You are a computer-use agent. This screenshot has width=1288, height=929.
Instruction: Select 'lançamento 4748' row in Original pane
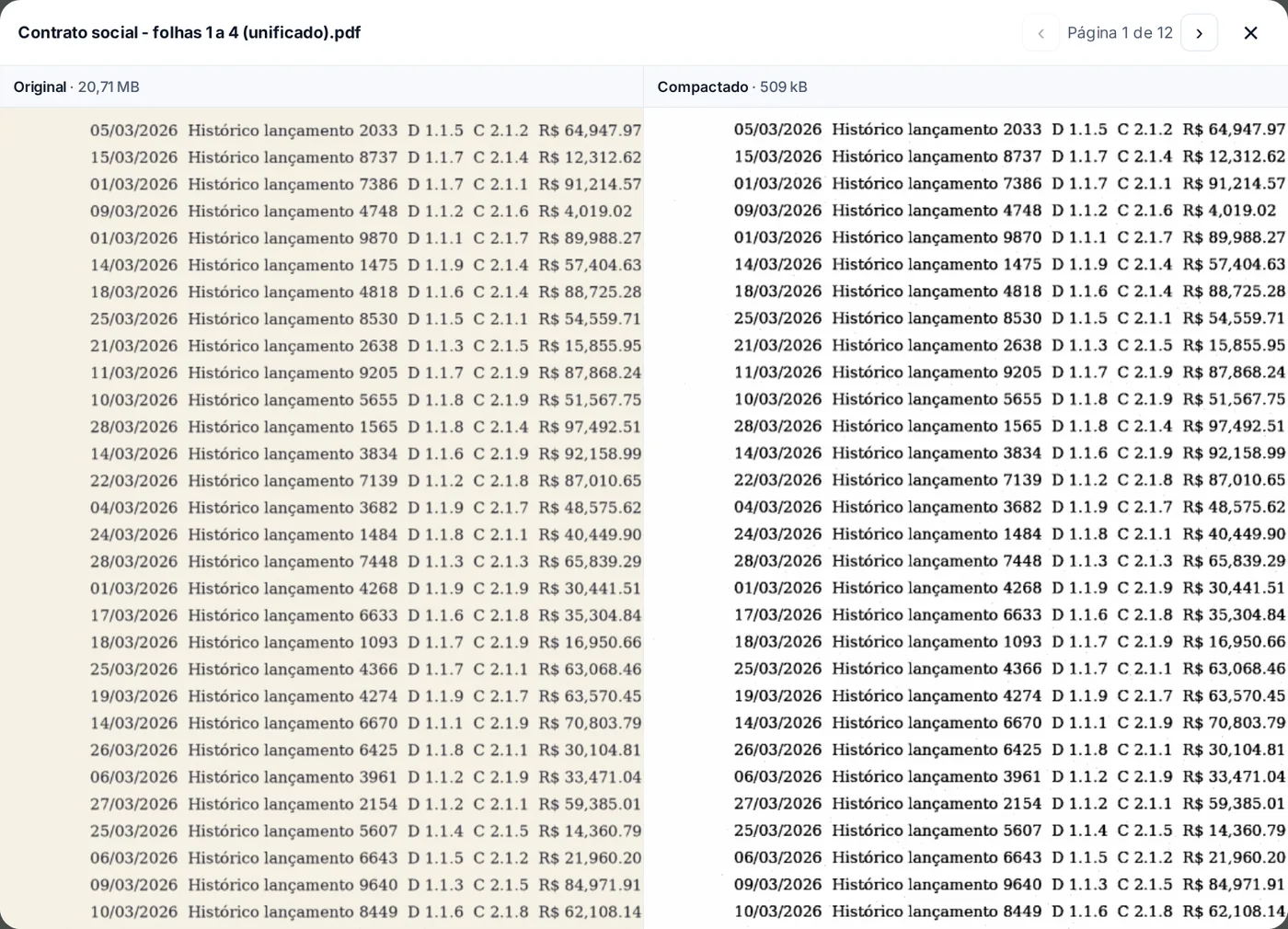tap(362, 211)
